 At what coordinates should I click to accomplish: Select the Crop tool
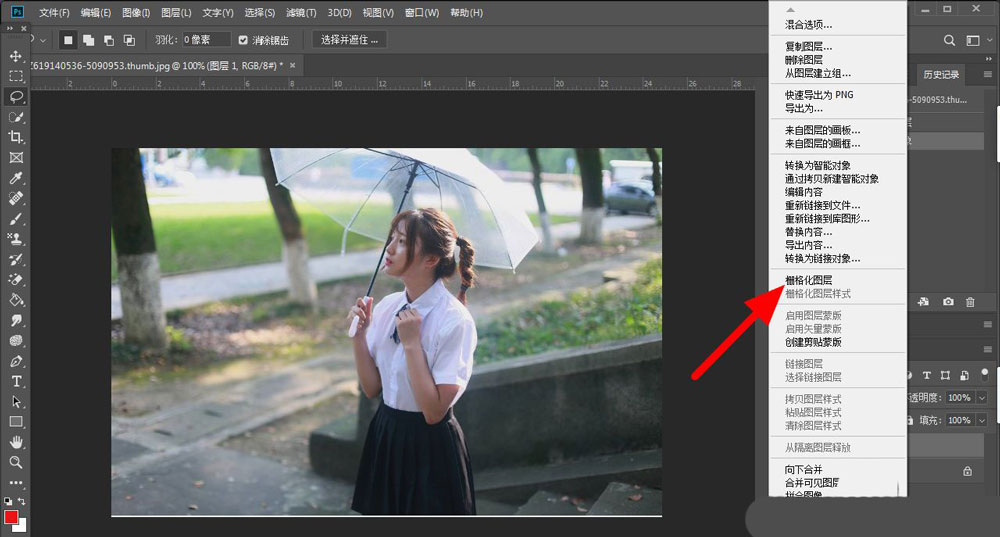tap(16, 137)
